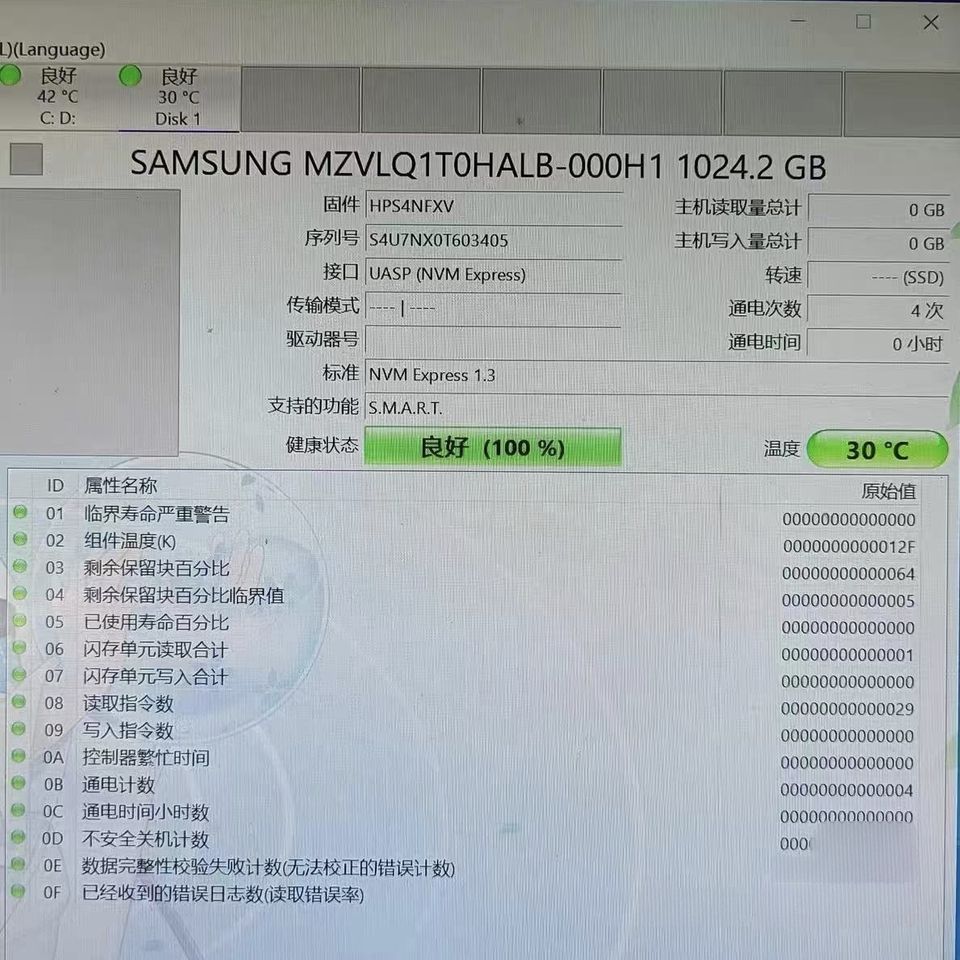Image resolution: width=960 pixels, height=960 pixels.
Task: Click raw value 00000000000004
Action: 847,790
